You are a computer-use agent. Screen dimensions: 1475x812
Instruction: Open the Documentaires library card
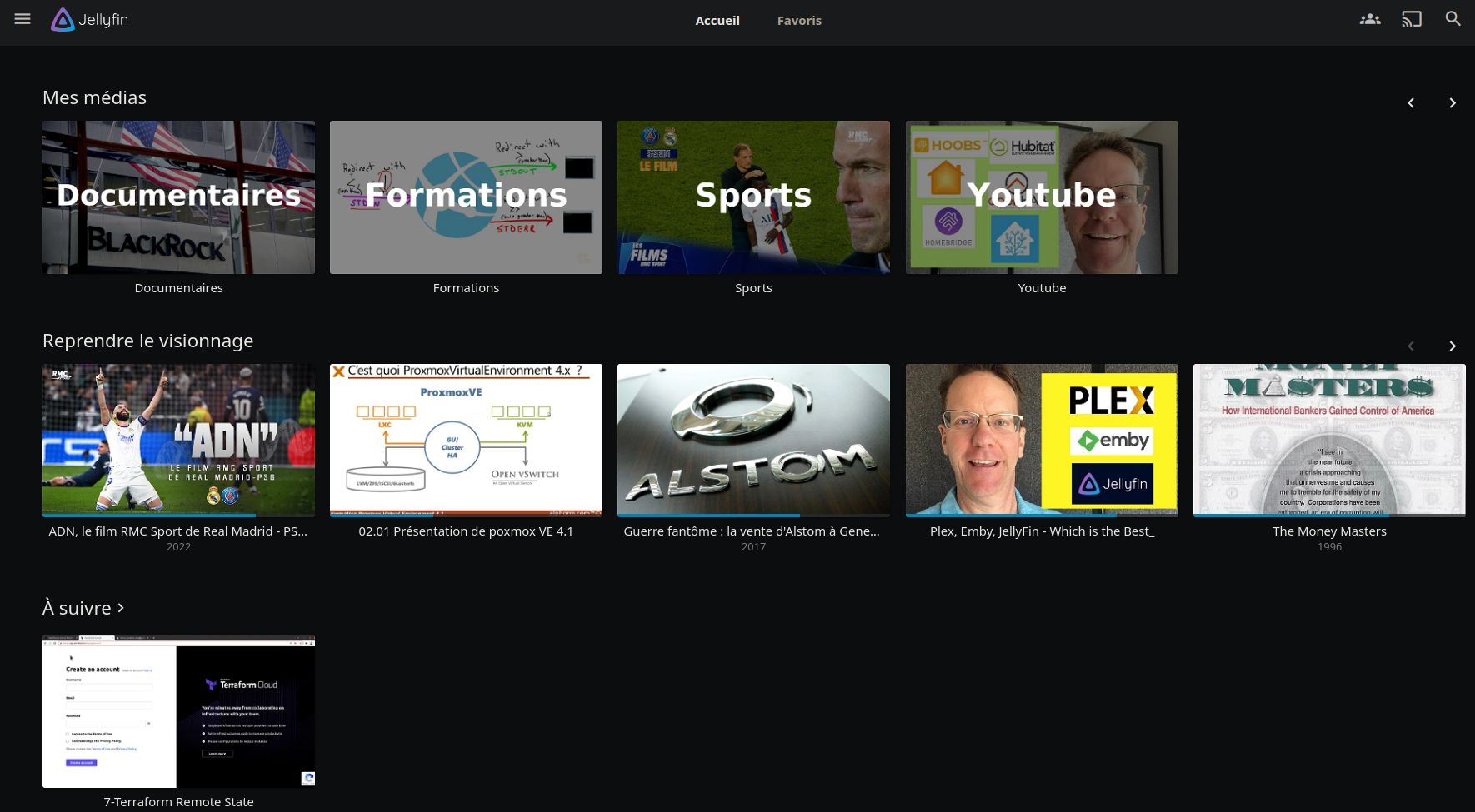[x=178, y=197]
